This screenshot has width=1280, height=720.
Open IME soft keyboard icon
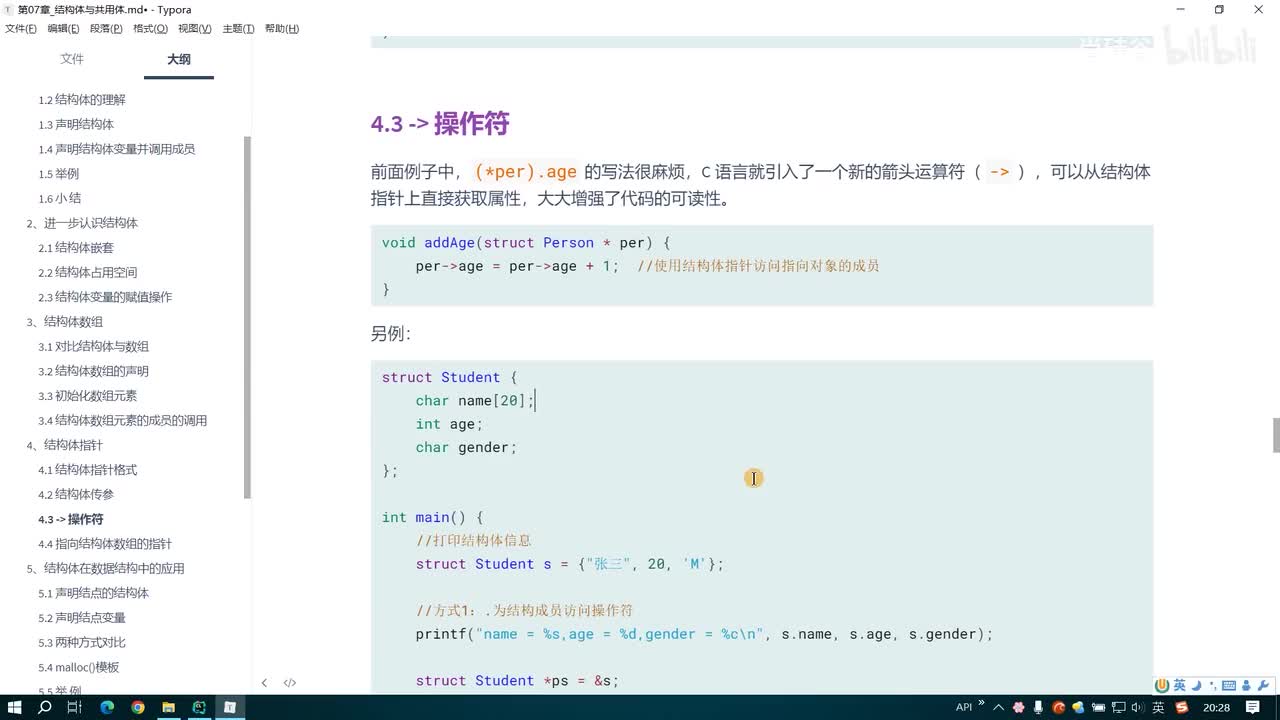[x=1229, y=685]
